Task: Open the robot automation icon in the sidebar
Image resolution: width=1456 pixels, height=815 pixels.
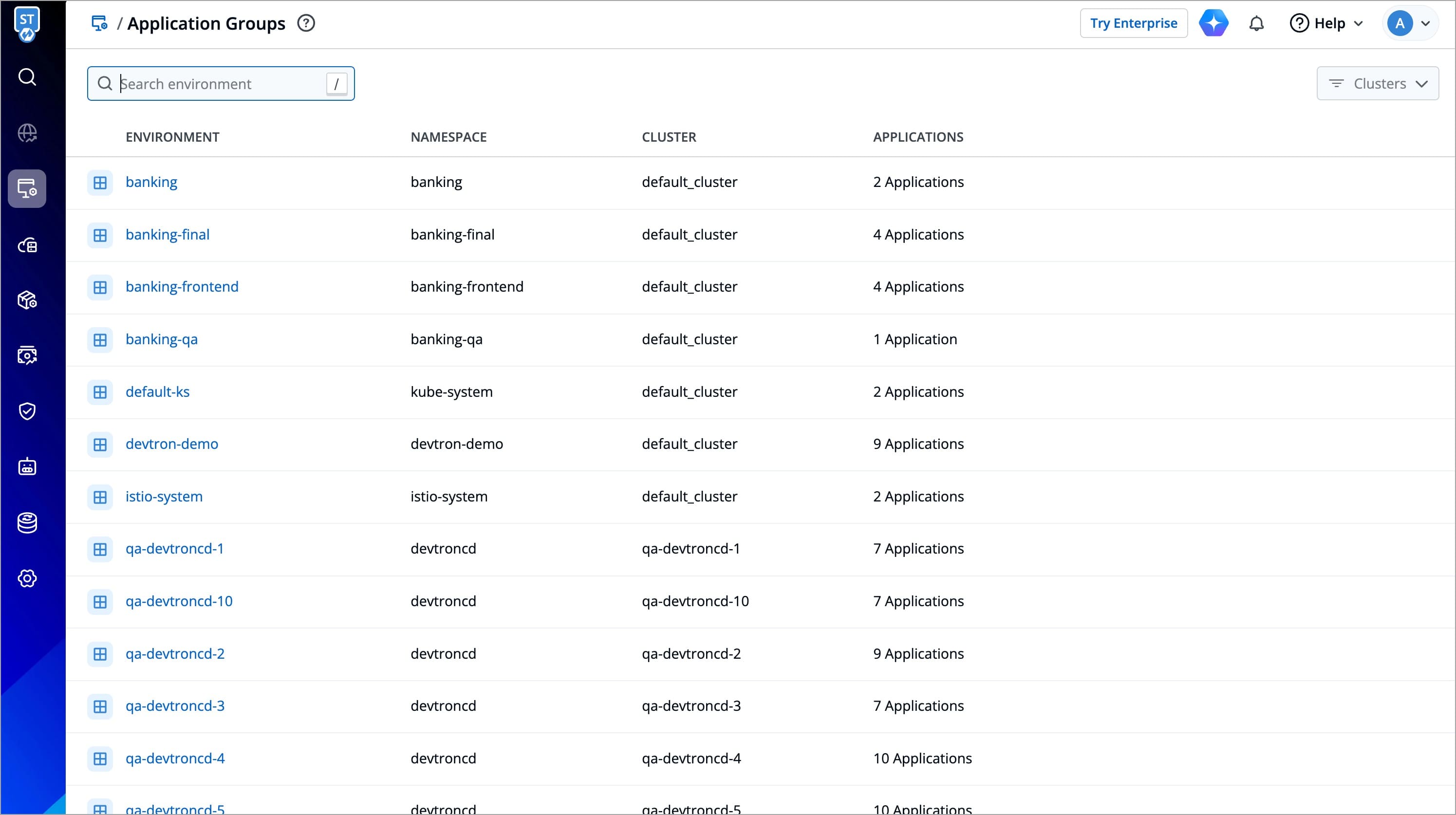Action: point(27,467)
